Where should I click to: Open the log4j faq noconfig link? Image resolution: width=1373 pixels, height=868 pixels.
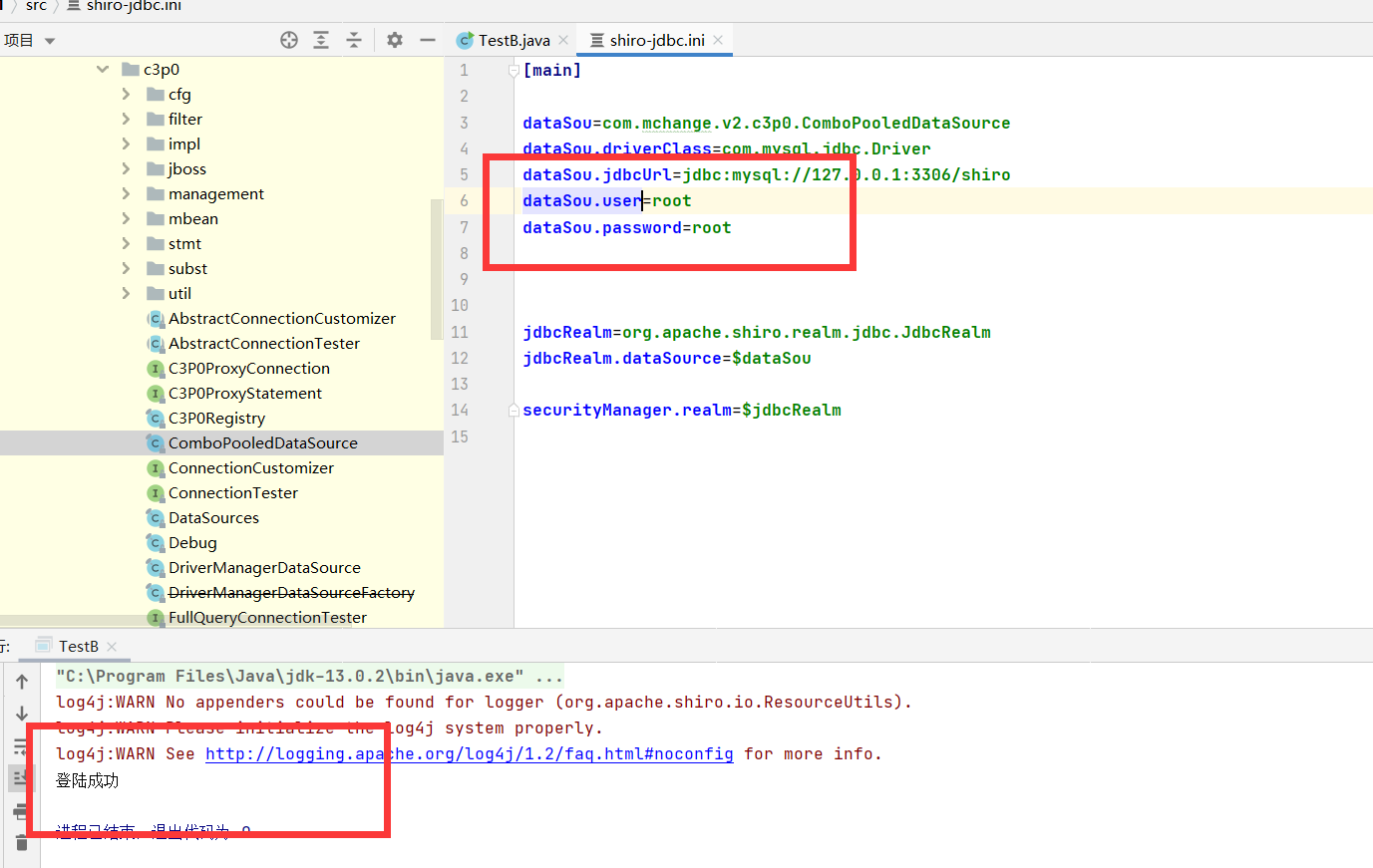coord(470,753)
